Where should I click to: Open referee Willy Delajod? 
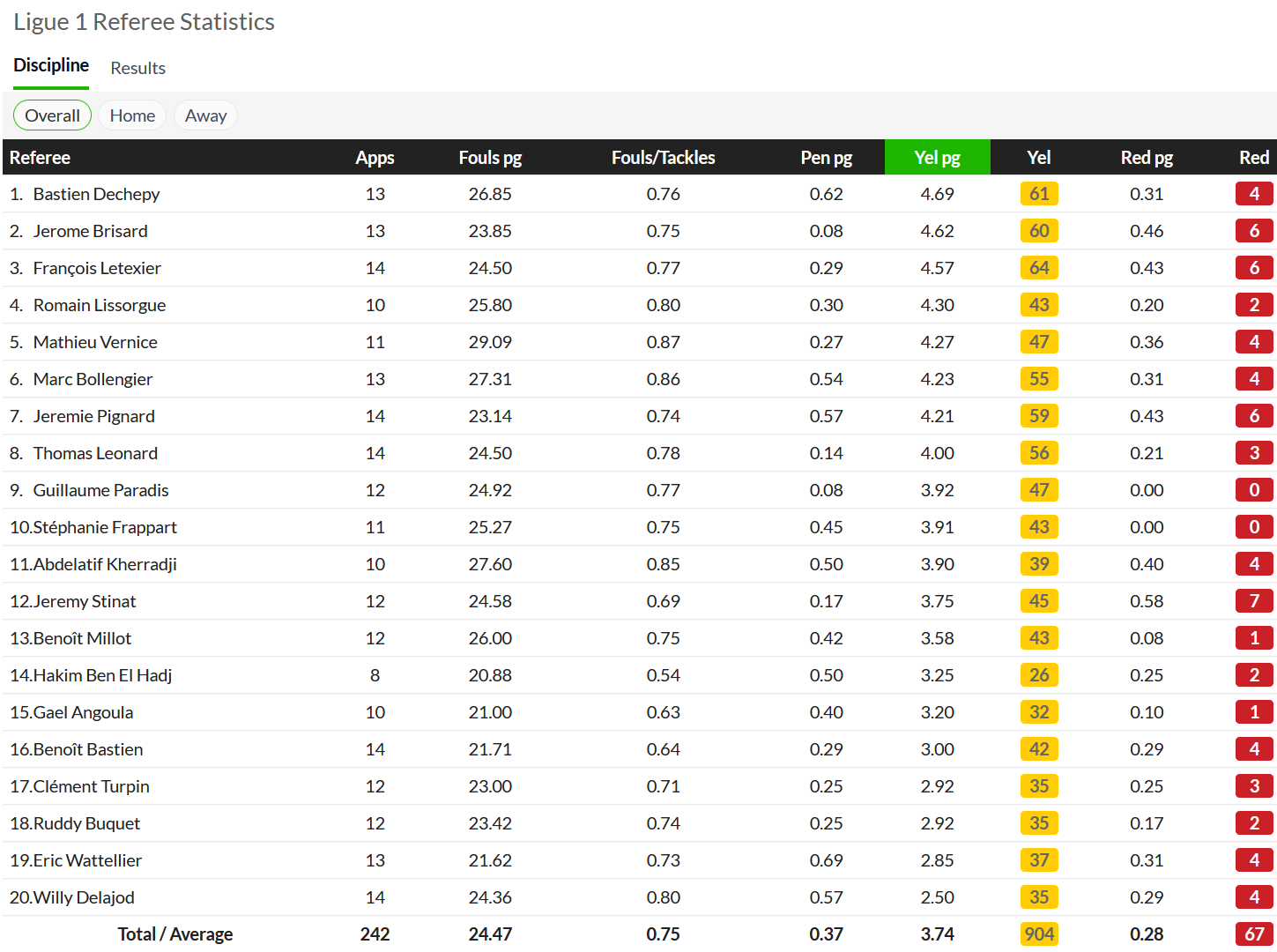pos(84,897)
